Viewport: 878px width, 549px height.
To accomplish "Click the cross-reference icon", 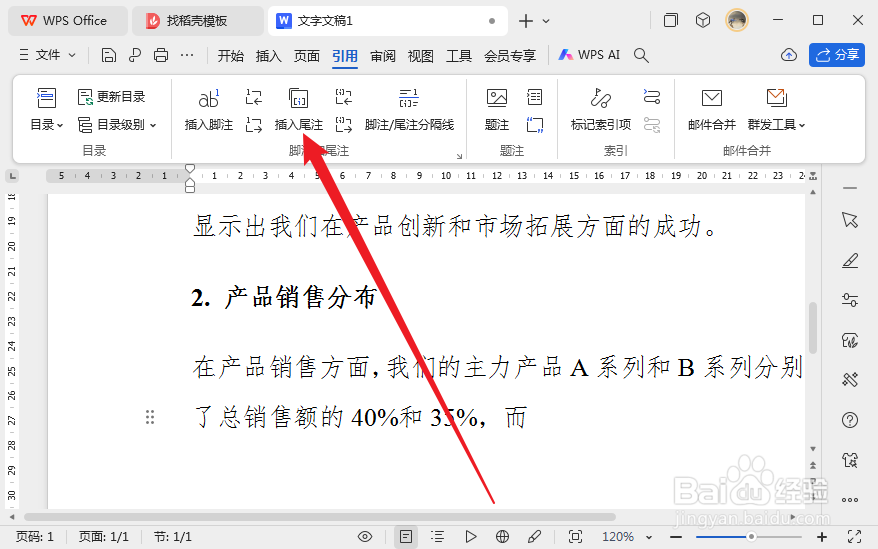I will (535, 124).
